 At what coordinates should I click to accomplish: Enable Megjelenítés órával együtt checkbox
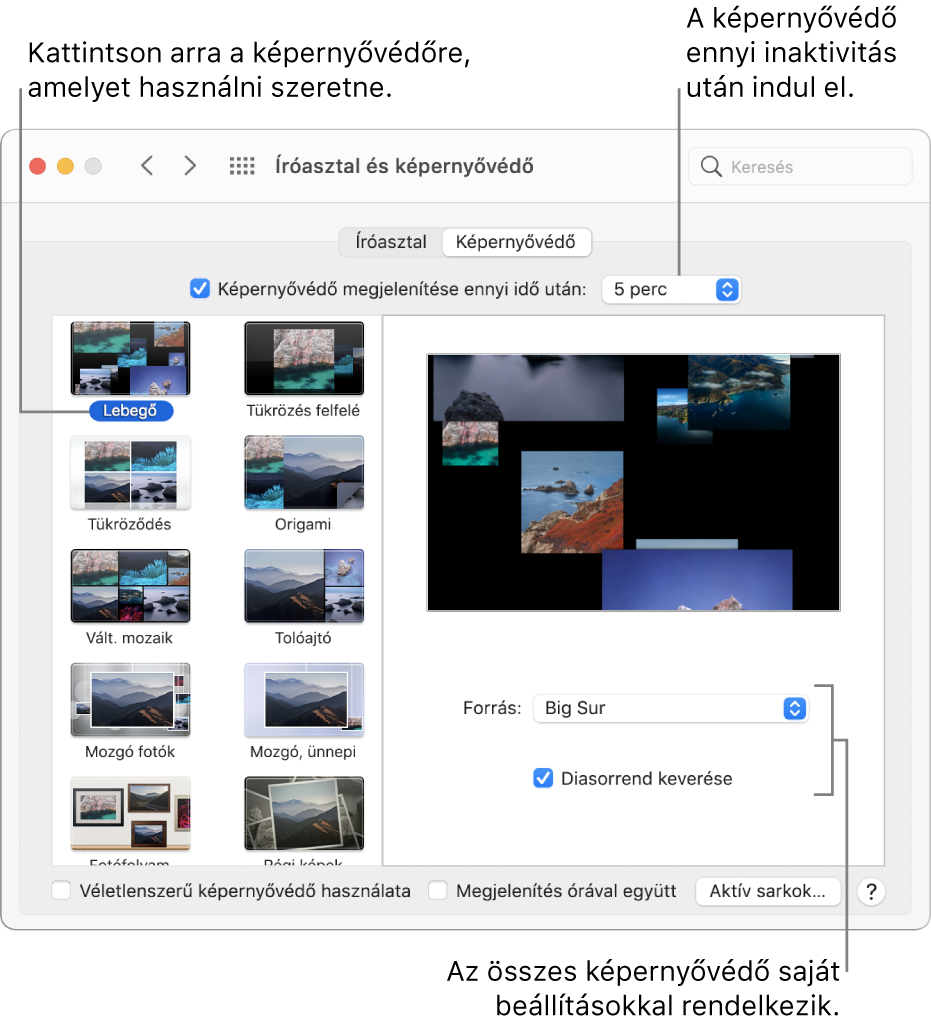[x=438, y=891]
